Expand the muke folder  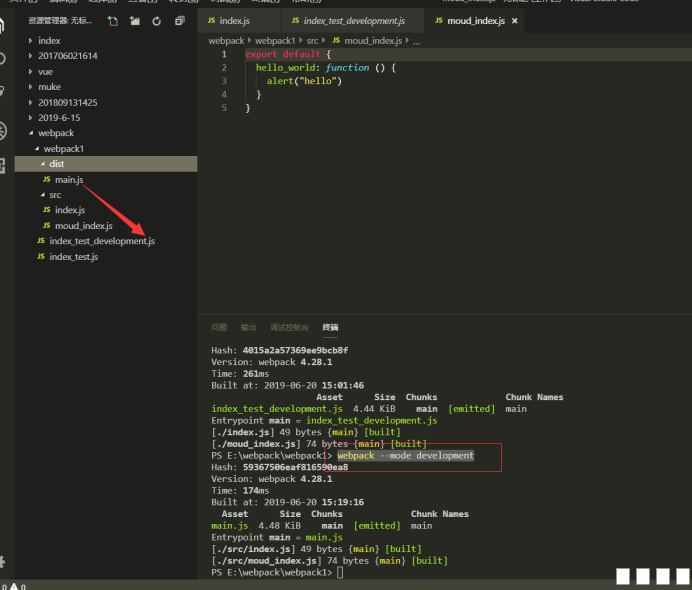(x=49, y=87)
